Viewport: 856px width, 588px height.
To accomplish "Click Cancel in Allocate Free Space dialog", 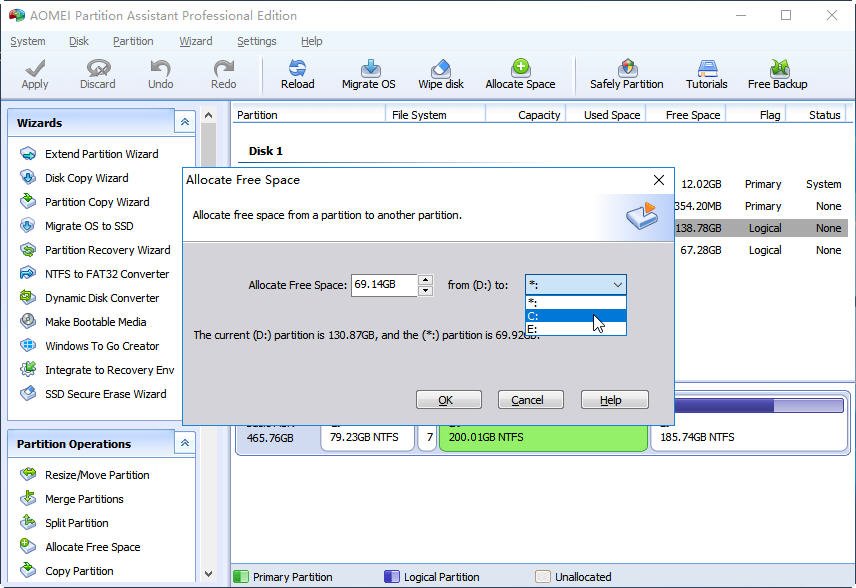I will click(x=530, y=400).
